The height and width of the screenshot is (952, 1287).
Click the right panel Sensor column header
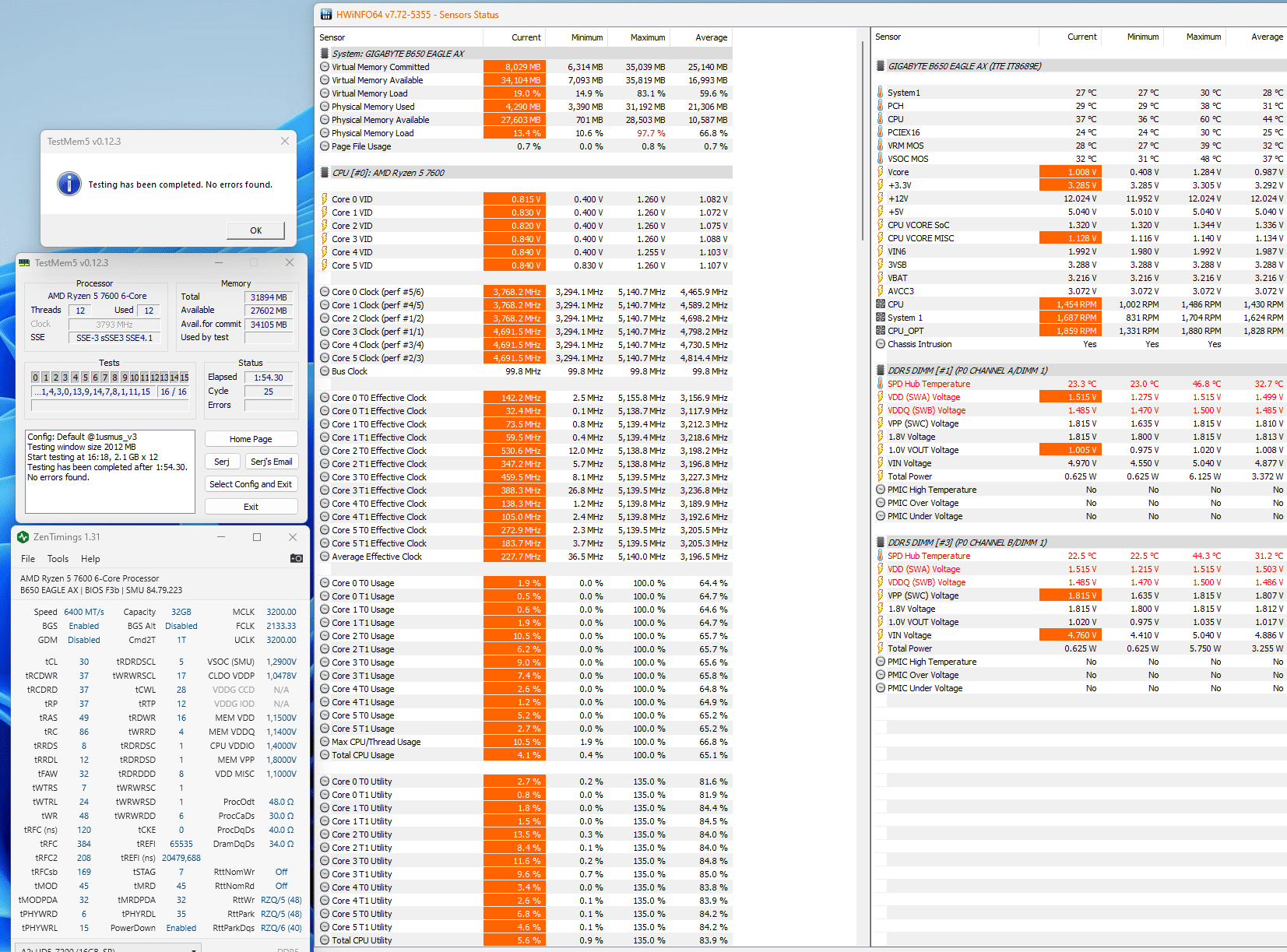coord(955,37)
